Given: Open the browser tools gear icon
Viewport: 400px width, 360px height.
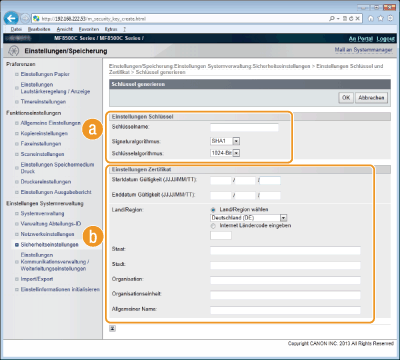Looking at the screenshot, I should (x=390, y=19).
